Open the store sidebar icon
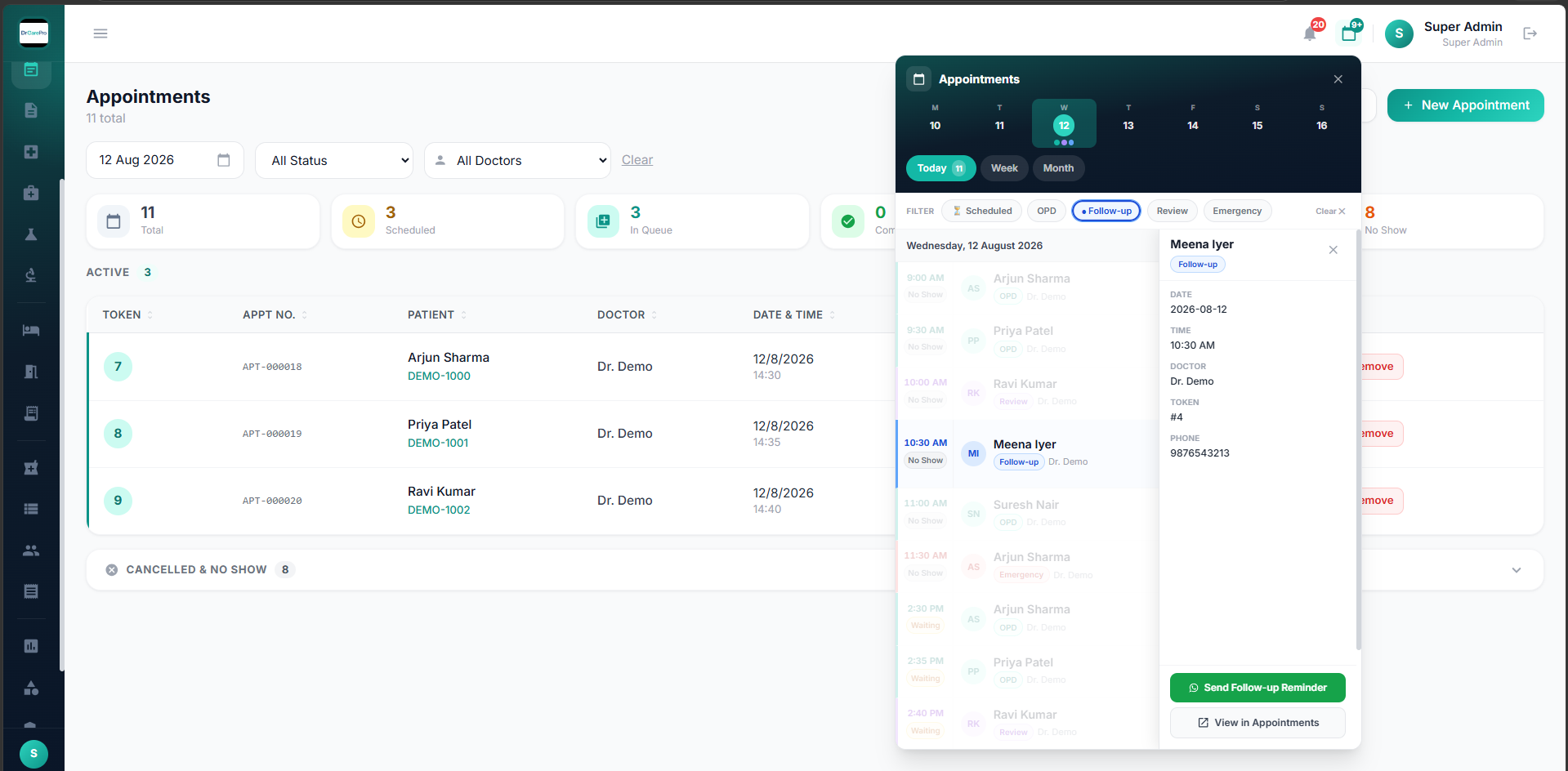Screen dimensions: 1568x771 click(x=31, y=468)
